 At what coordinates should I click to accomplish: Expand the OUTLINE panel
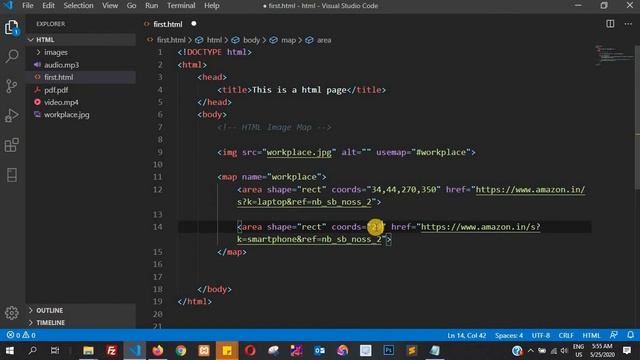(x=82, y=310)
